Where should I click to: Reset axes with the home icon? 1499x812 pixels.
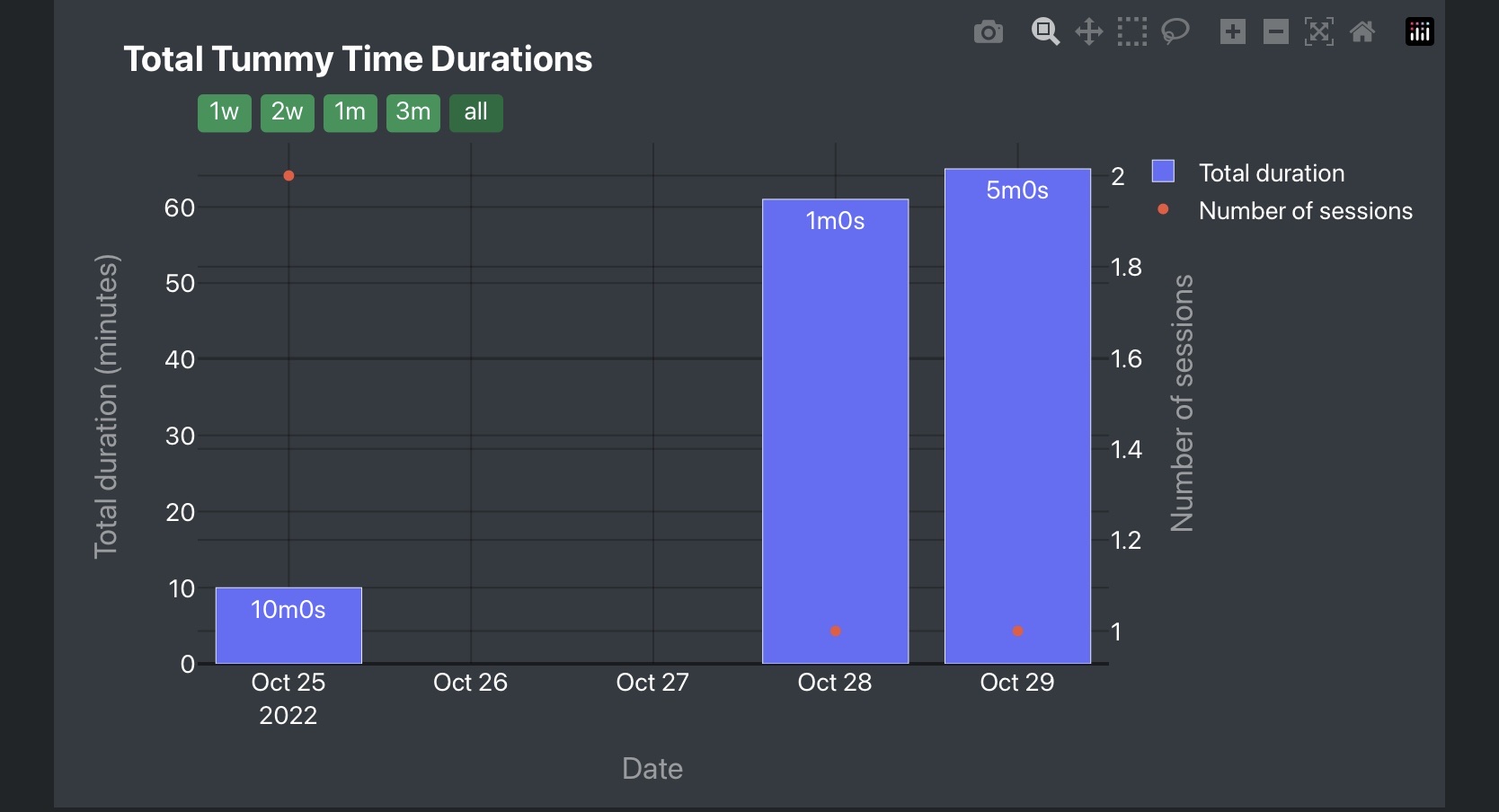tap(1362, 31)
